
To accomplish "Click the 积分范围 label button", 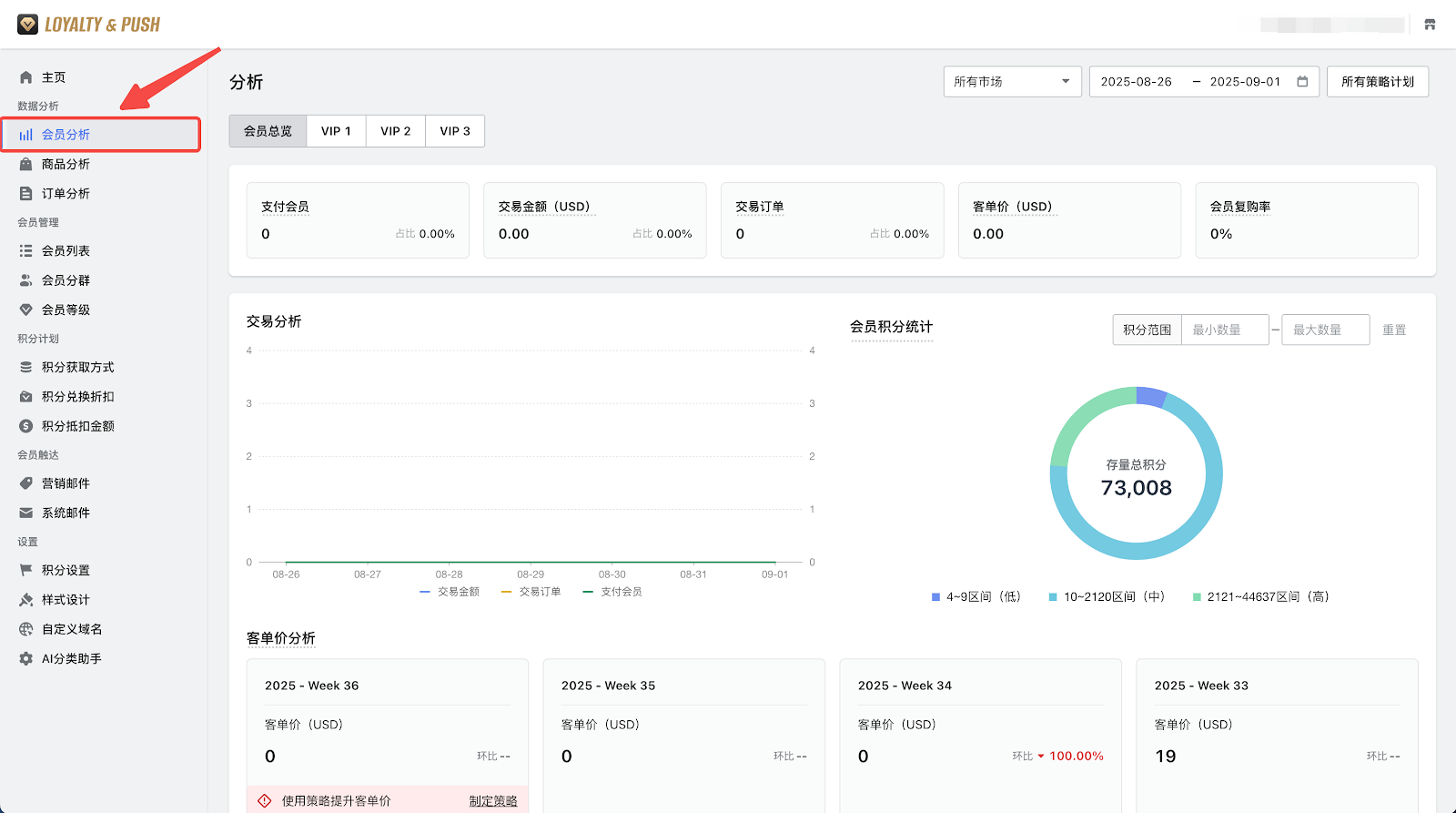I will 1148,330.
